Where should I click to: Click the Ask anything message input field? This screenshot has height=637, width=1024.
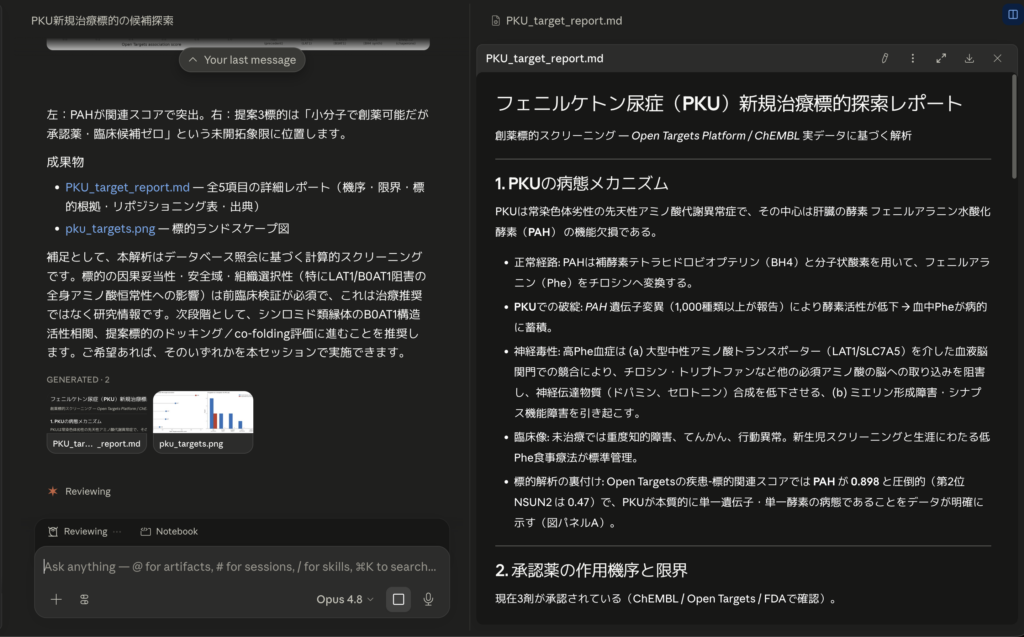240,566
